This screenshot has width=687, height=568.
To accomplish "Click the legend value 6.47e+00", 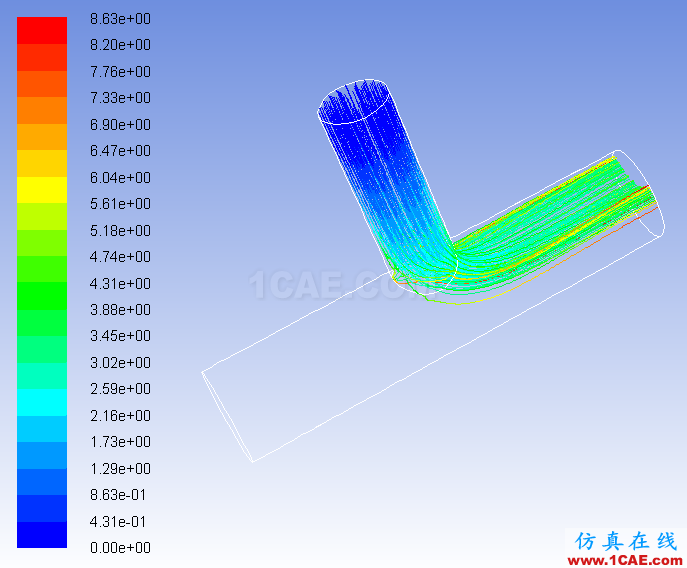I will point(120,151).
